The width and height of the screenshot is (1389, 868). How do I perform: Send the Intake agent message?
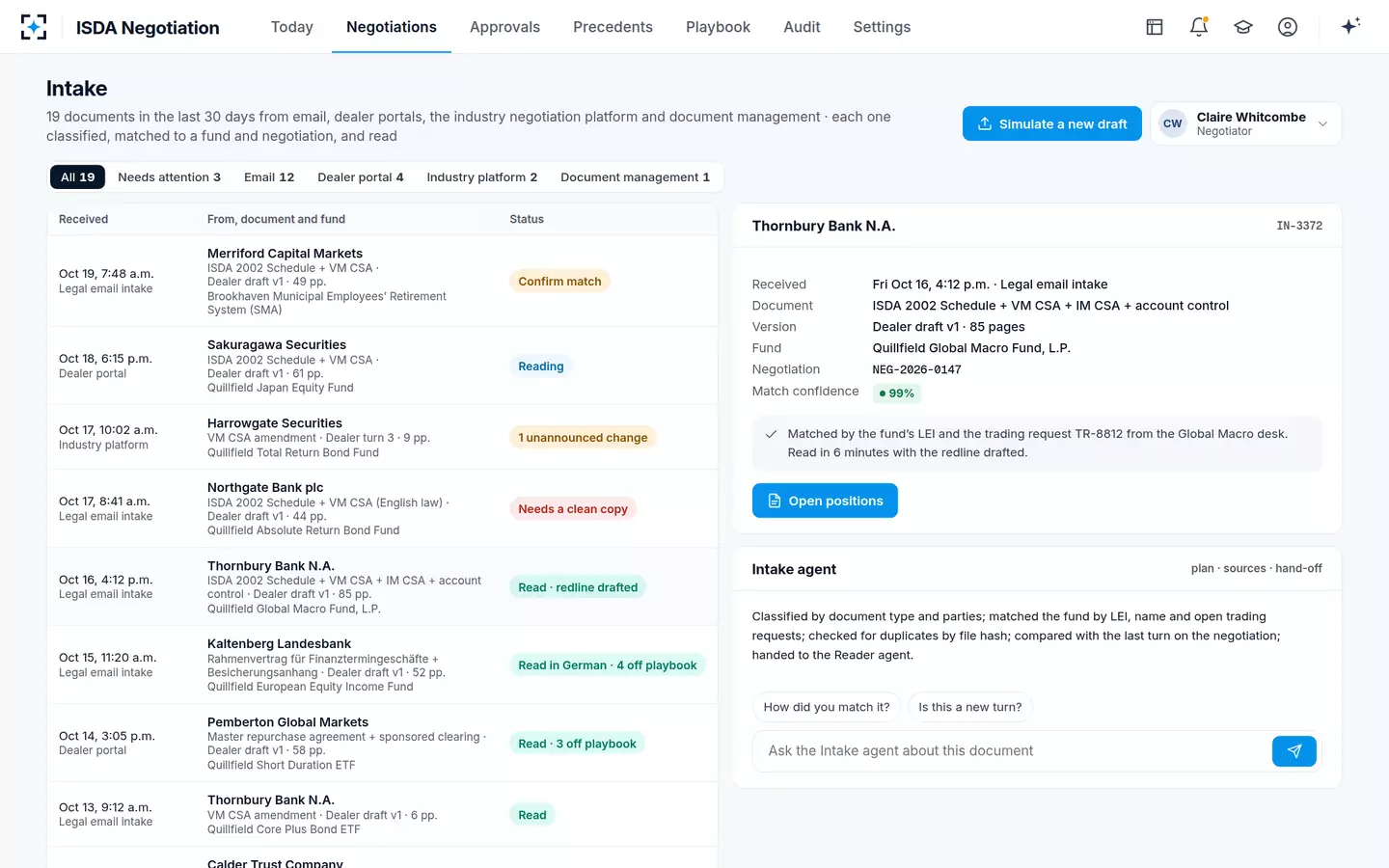[1294, 750]
